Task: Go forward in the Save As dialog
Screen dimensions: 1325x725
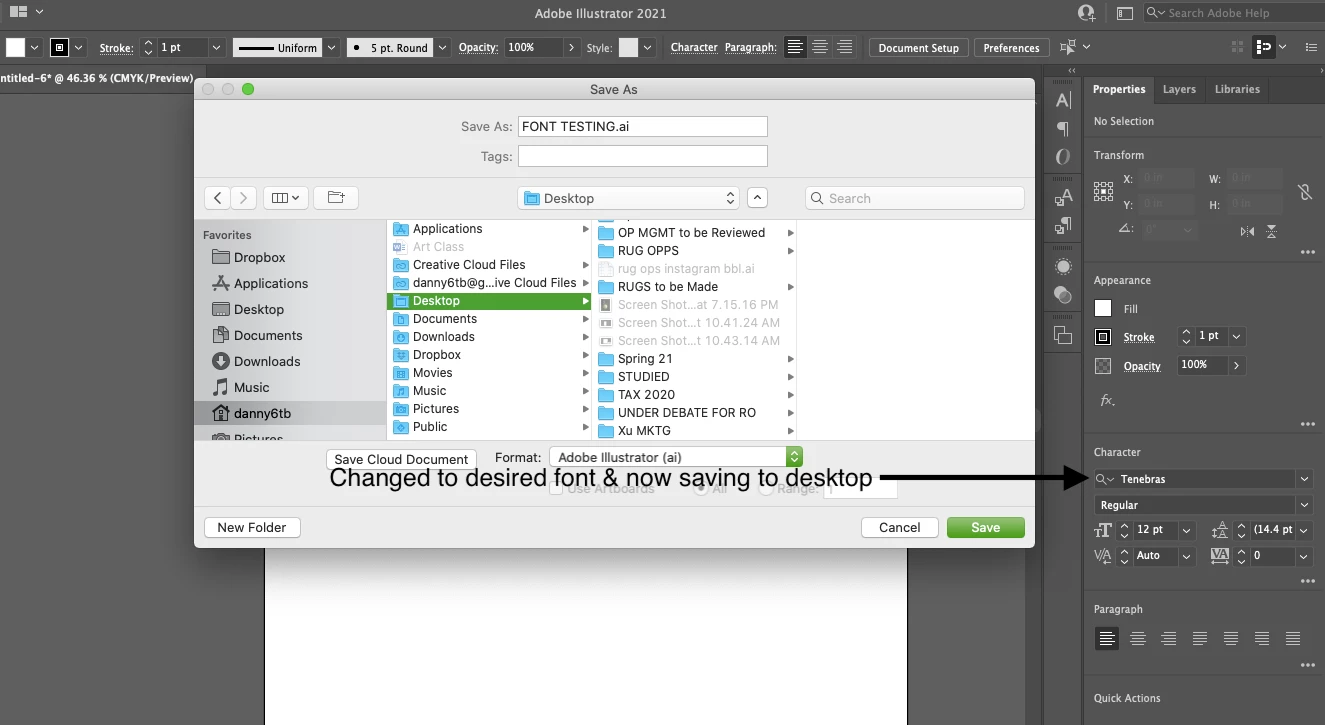Action: coord(244,198)
